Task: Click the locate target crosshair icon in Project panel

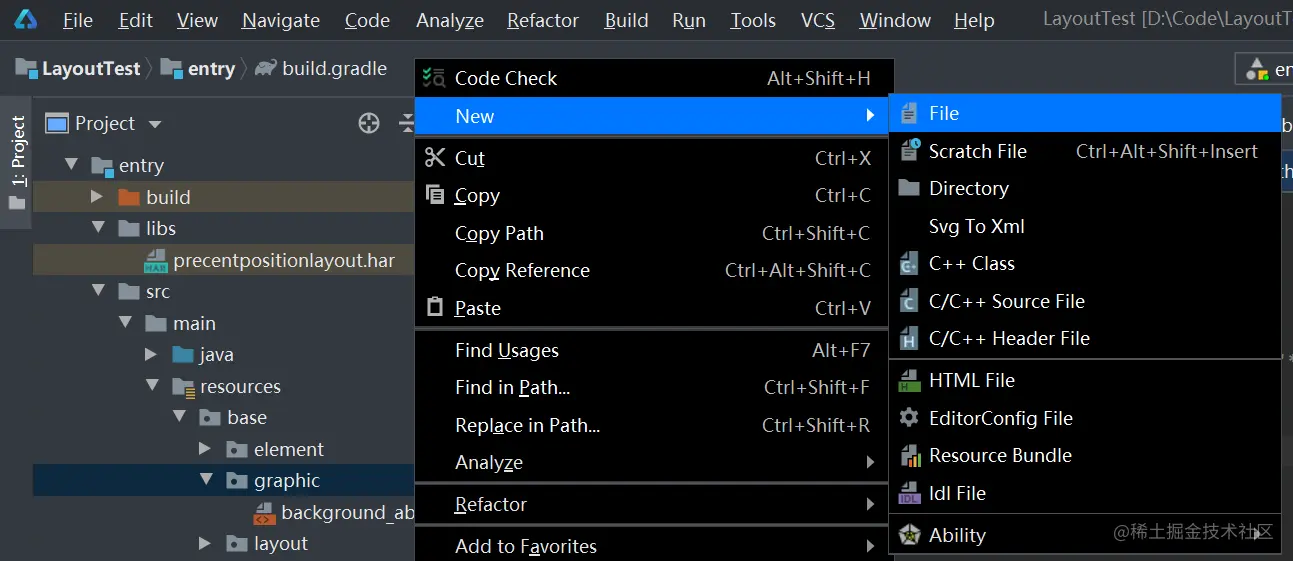Action: pos(369,123)
